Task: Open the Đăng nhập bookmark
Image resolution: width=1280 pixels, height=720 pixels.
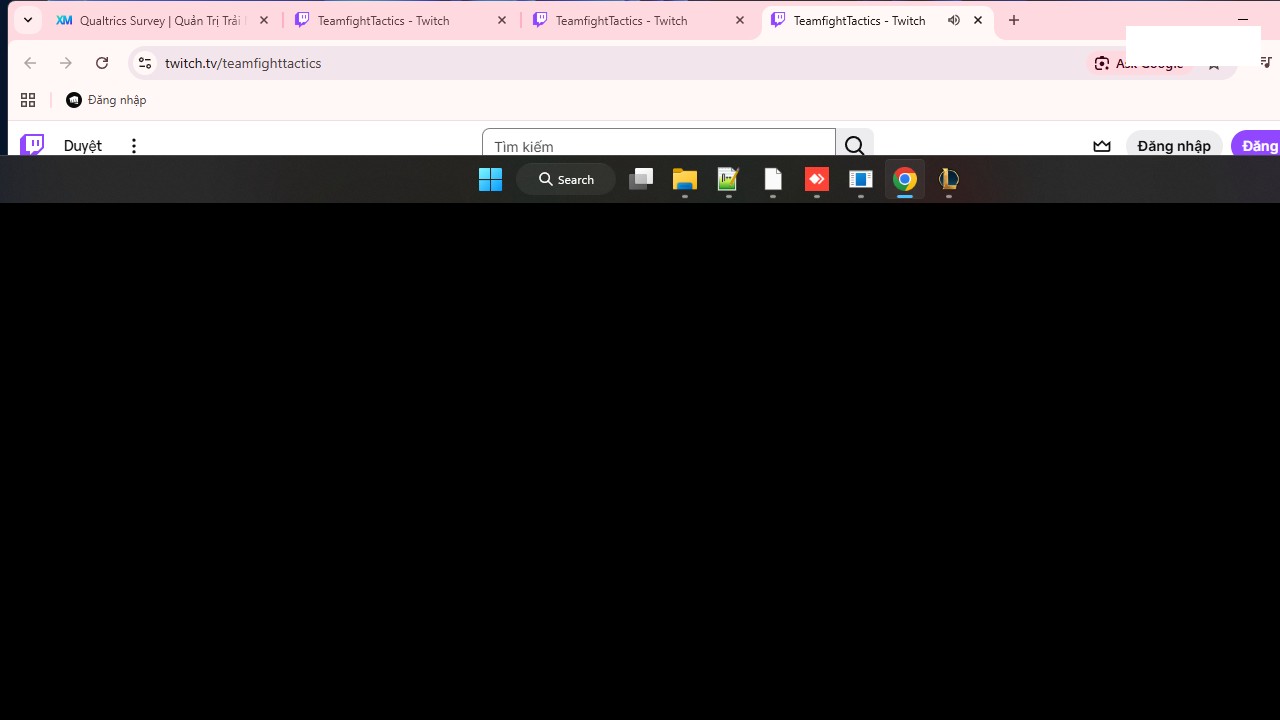Action: click(x=106, y=100)
